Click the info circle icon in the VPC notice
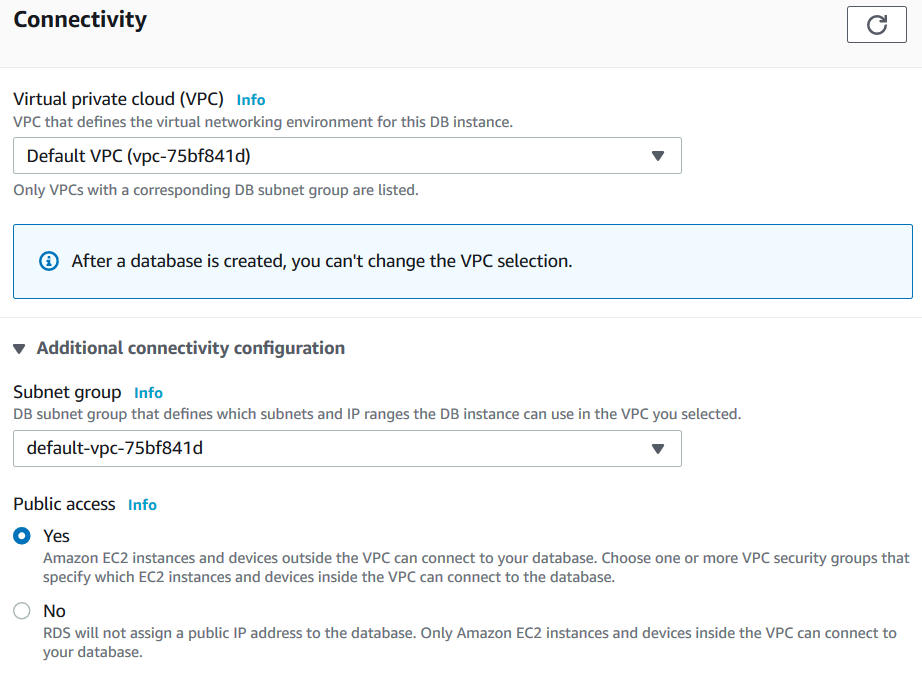 [48, 261]
